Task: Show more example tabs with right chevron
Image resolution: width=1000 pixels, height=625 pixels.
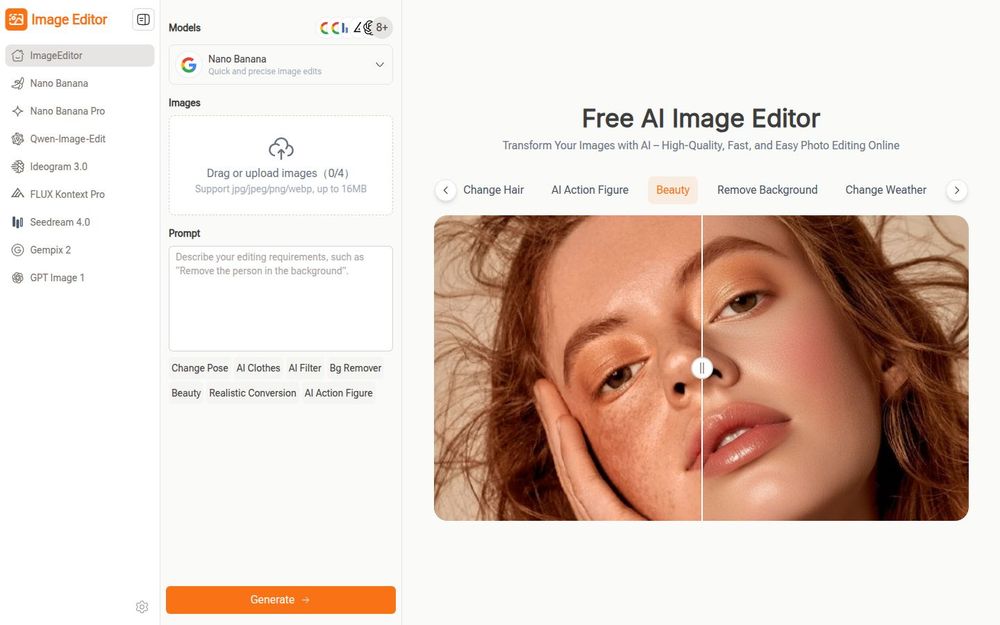Action: (x=956, y=190)
